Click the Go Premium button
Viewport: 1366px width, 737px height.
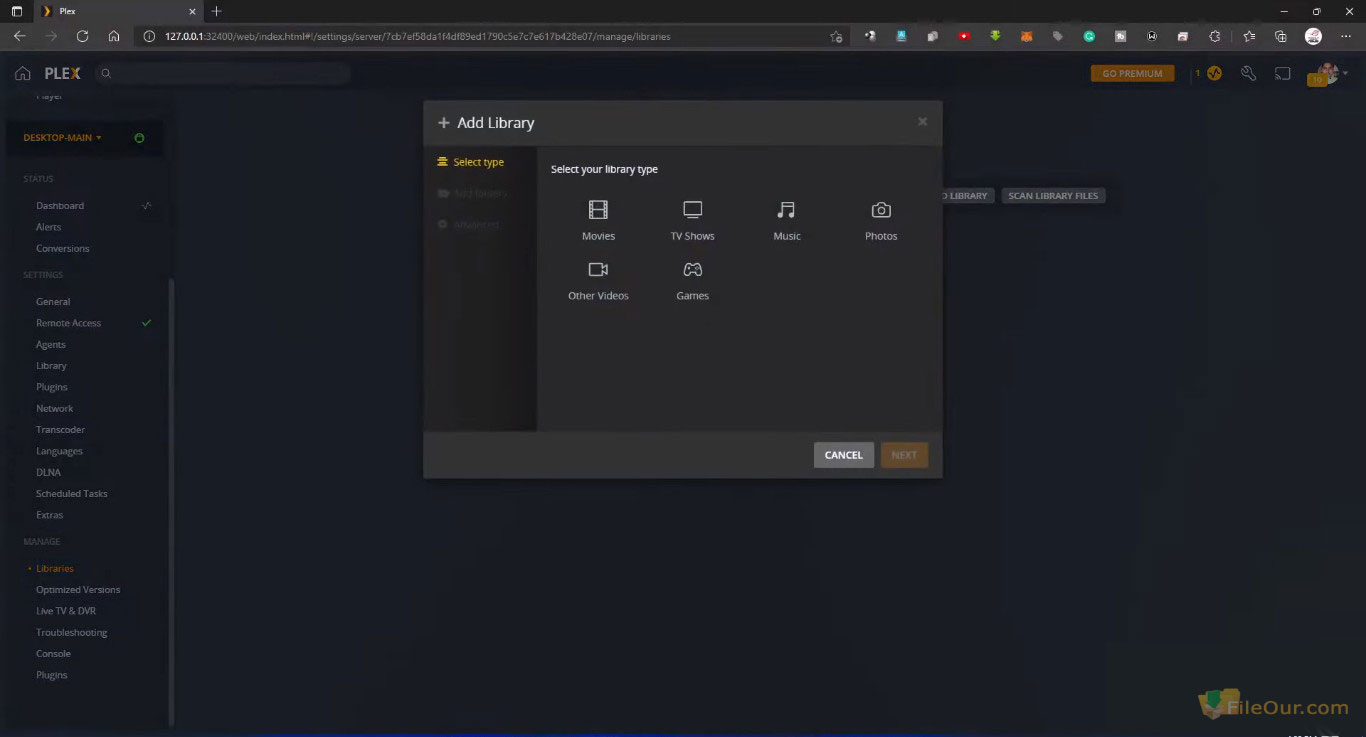pos(1132,73)
